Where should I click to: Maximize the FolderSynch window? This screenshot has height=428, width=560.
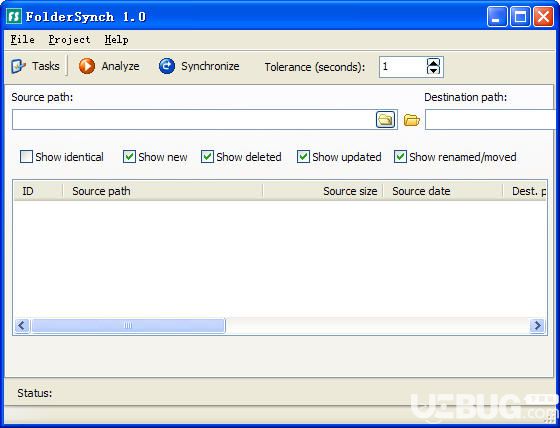pyautogui.click(x=520, y=16)
